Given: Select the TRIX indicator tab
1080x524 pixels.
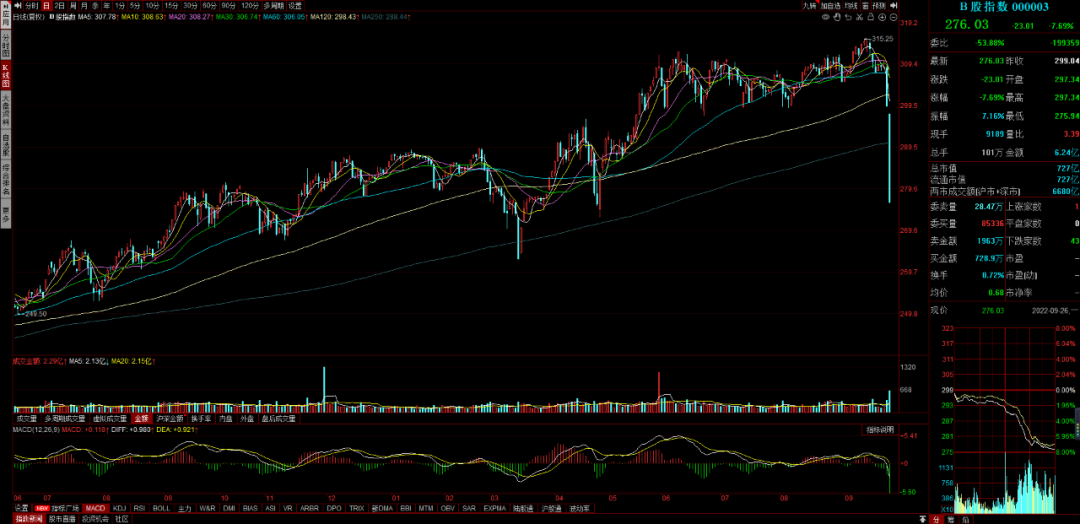Looking at the screenshot, I should click(356, 508).
